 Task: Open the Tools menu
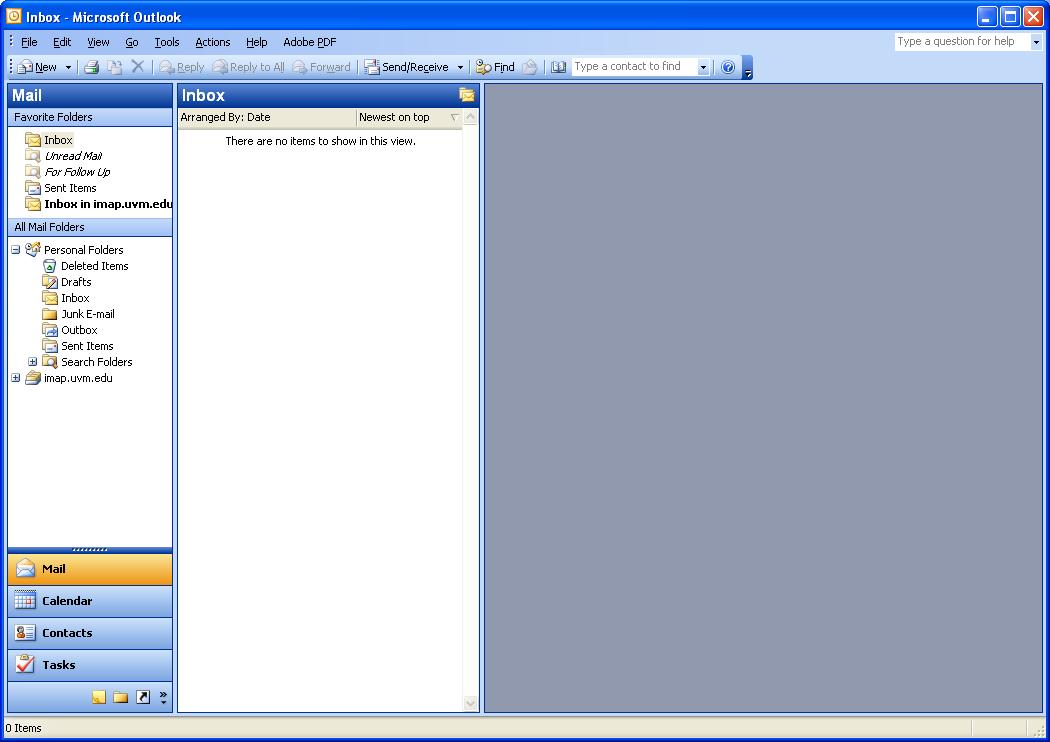point(166,42)
